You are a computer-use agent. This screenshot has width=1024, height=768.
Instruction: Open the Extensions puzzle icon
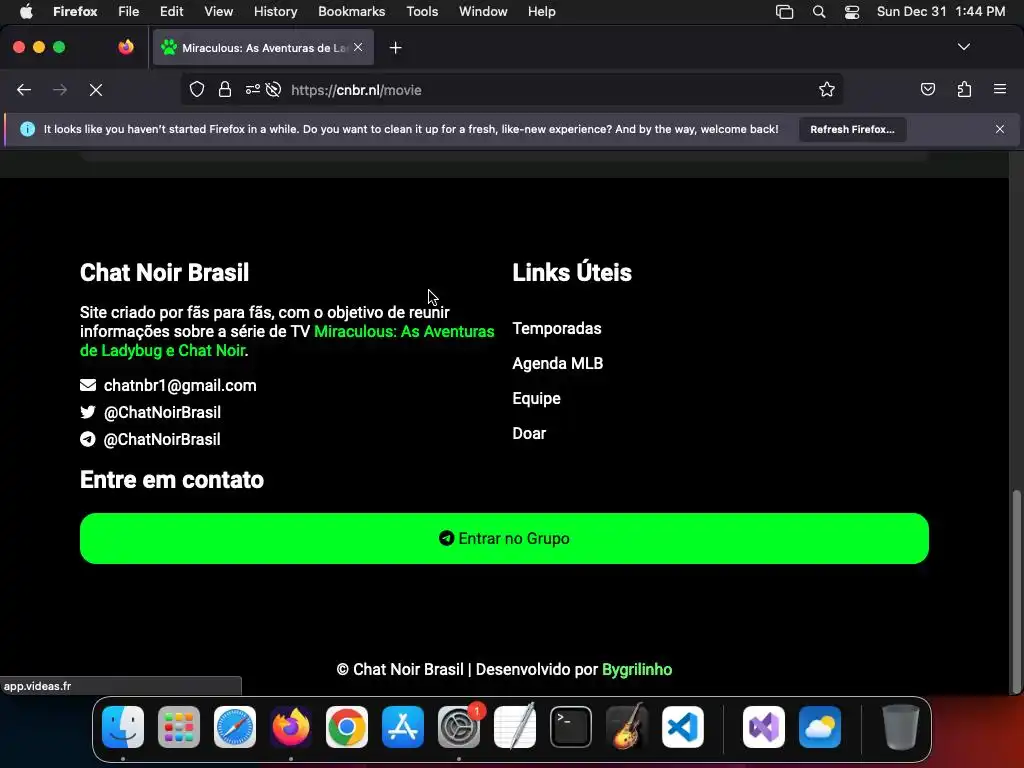(x=964, y=89)
